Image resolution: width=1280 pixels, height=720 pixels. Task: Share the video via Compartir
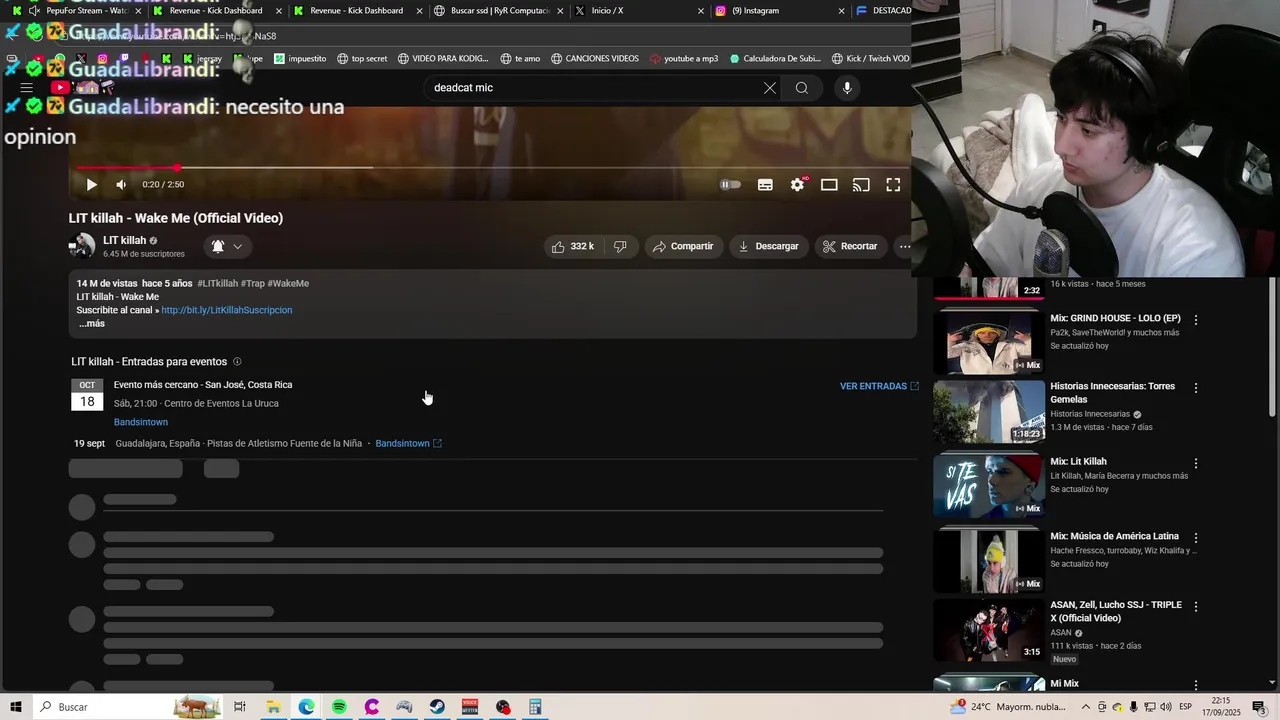[683, 246]
